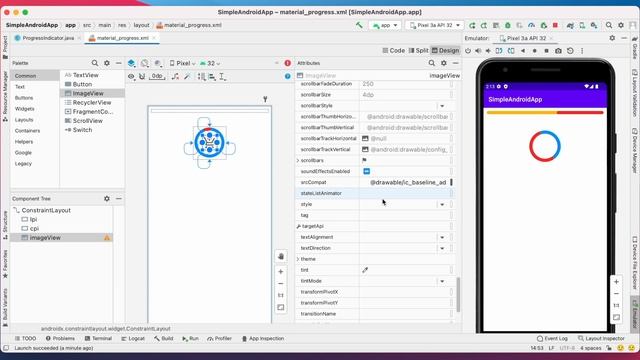640x360 pixels.
Task: Click emulator back triangle button
Action: 523,51
